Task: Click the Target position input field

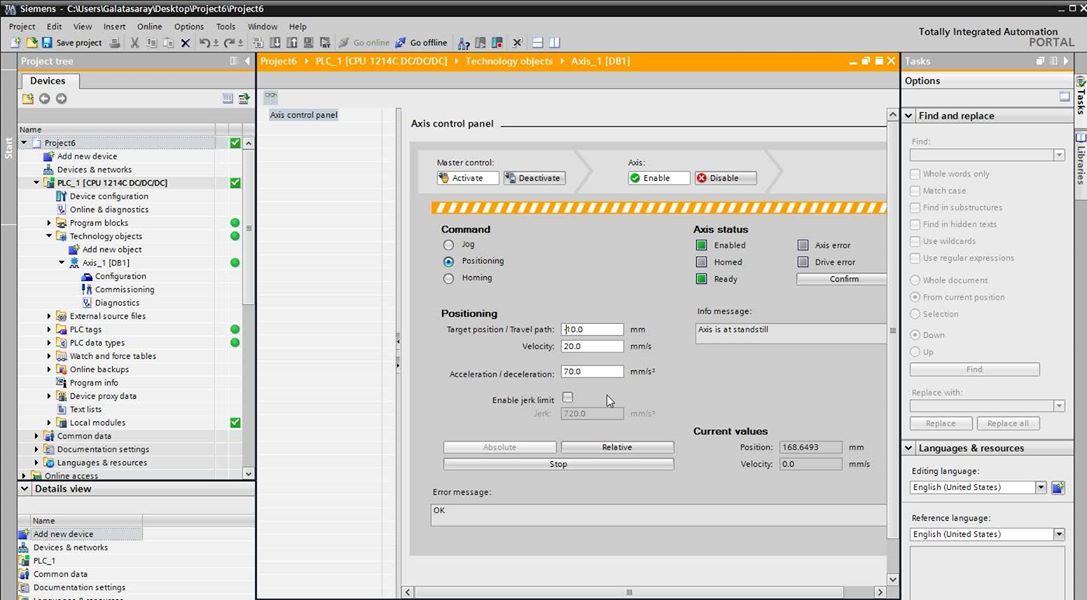Action: tap(592, 330)
